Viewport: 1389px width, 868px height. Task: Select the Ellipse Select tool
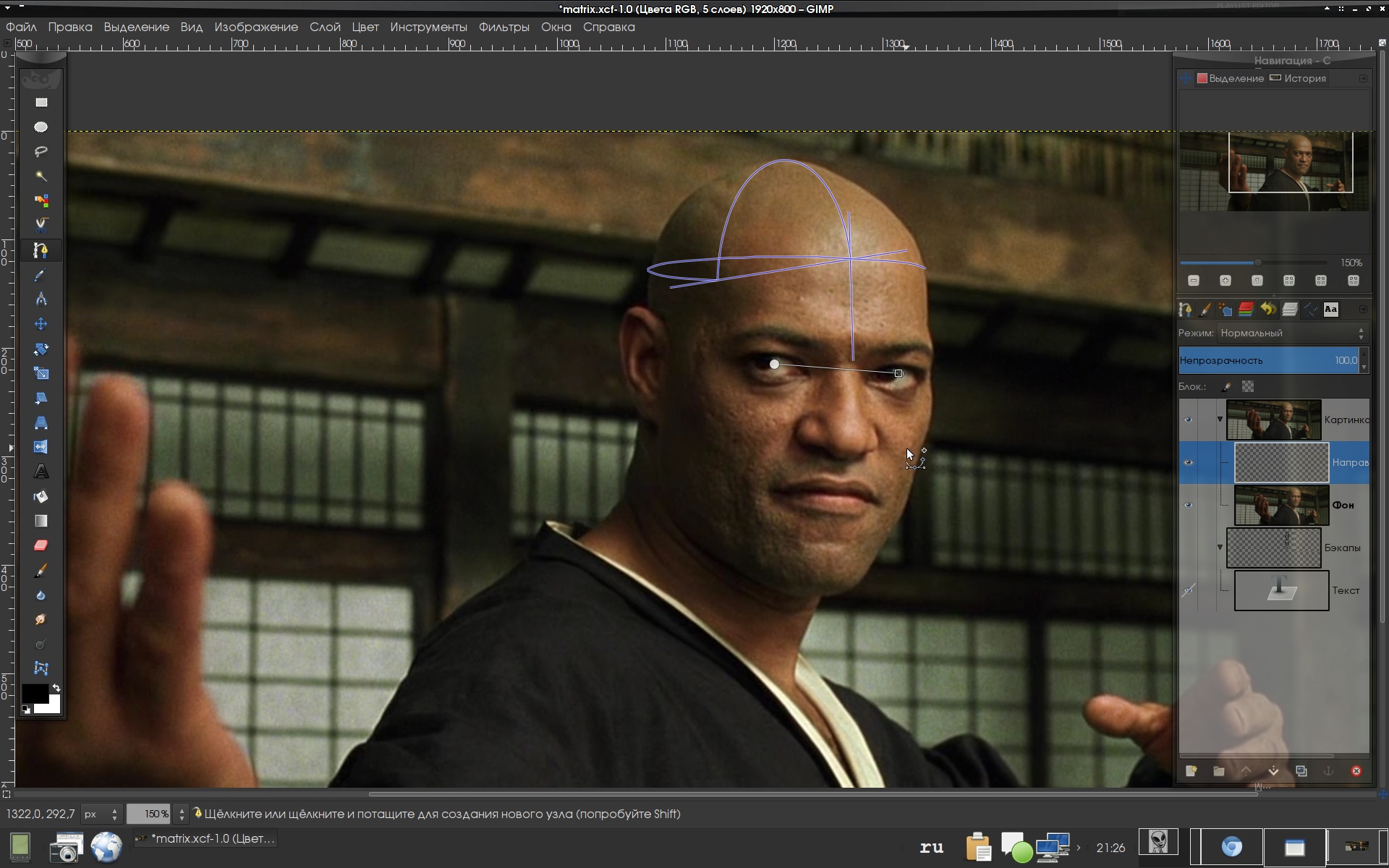tap(41, 127)
